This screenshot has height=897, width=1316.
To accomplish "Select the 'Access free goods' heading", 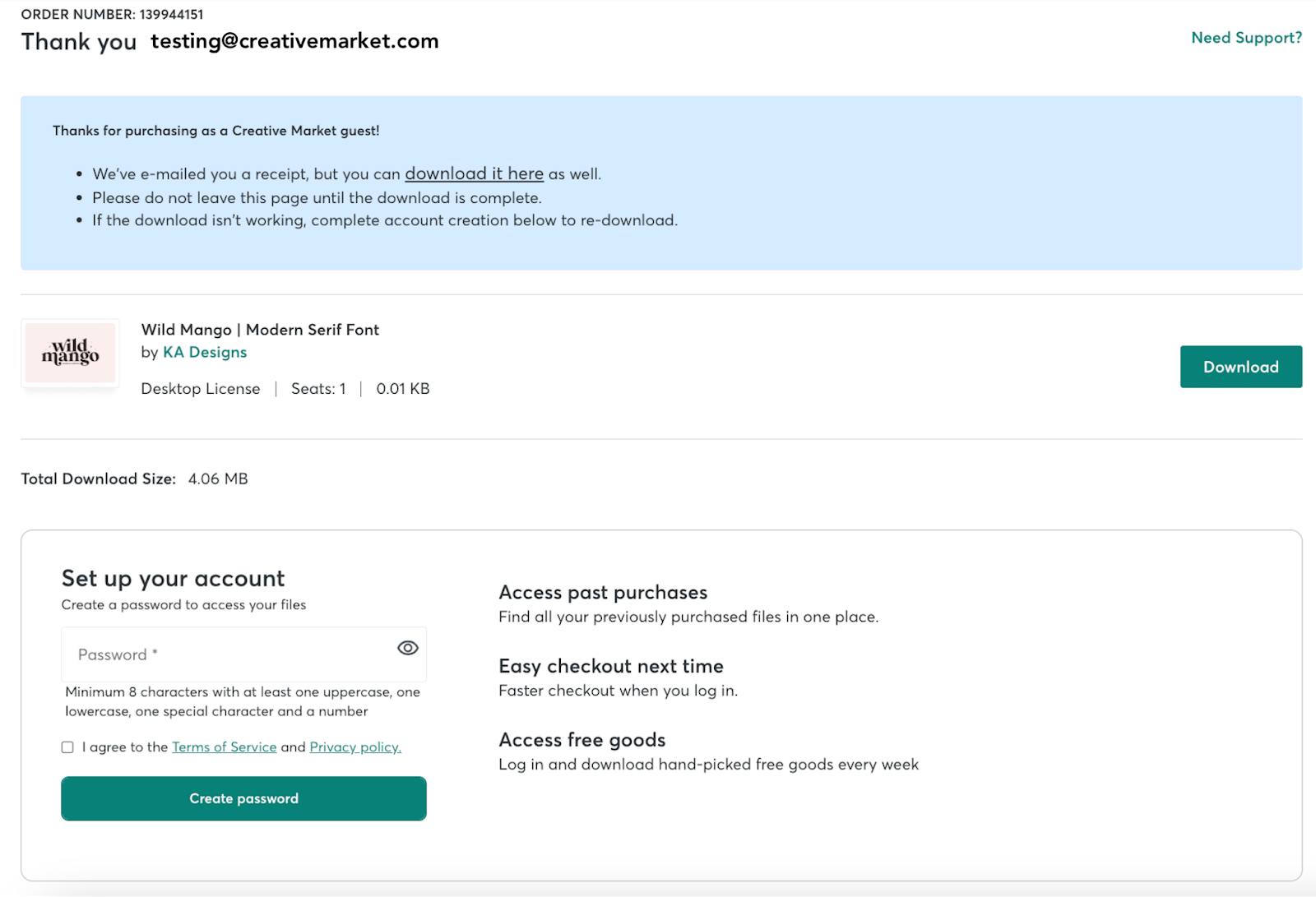I will pyautogui.click(x=582, y=740).
